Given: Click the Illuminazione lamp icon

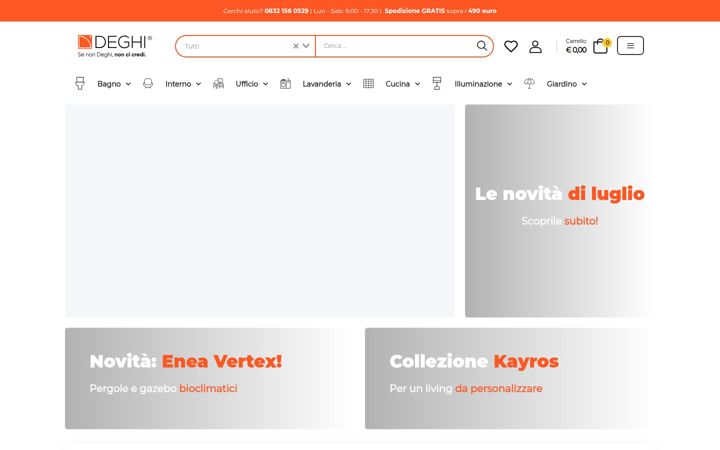Looking at the screenshot, I should (x=437, y=84).
